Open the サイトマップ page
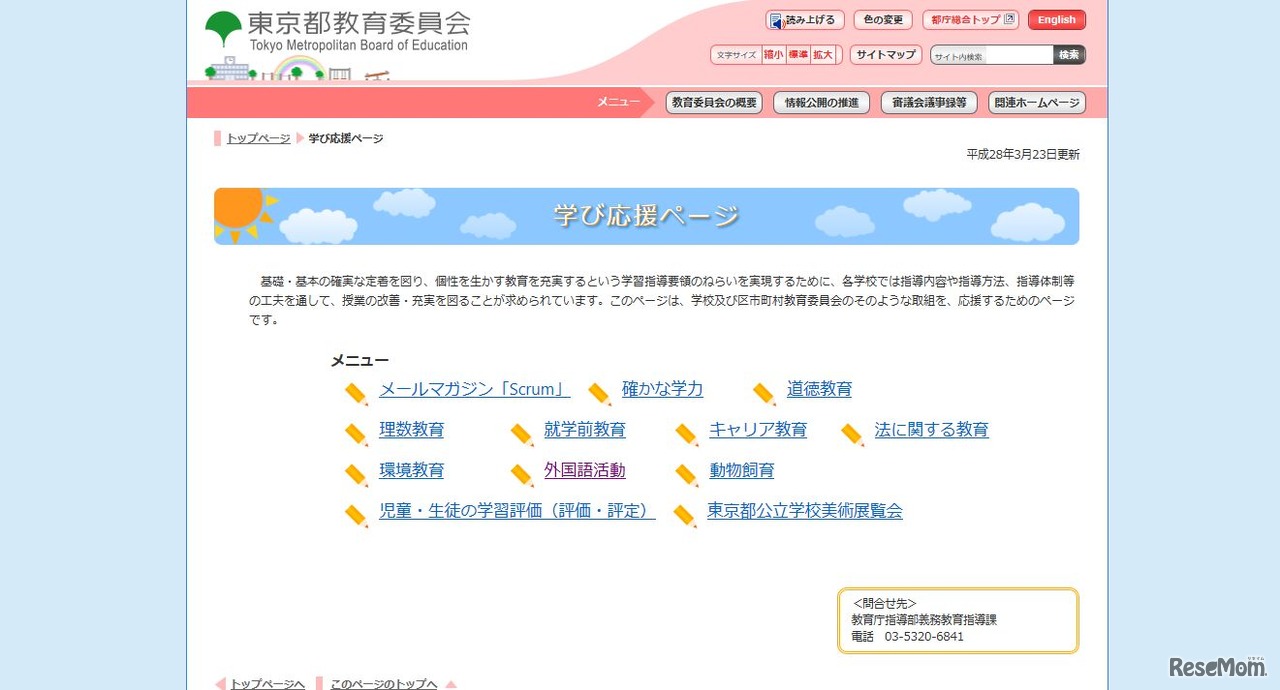 [x=886, y=55]
